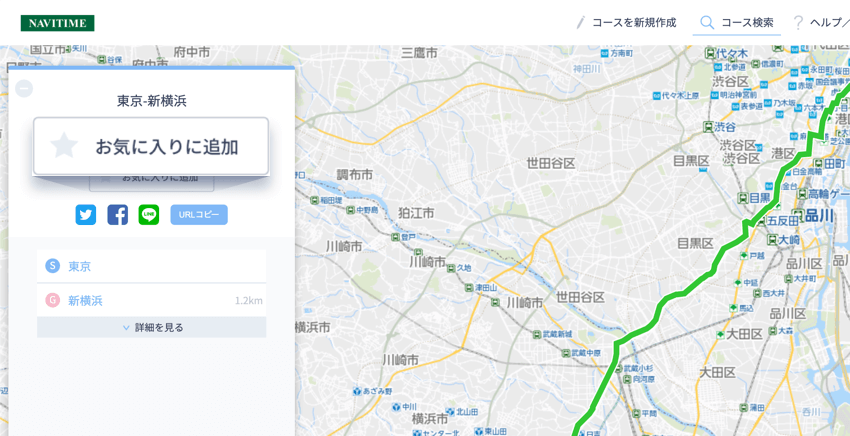Click 渋谷 station icon on map
Viewport: 850px width, 436px height.
pyautogui.click(x=707, y=127)
